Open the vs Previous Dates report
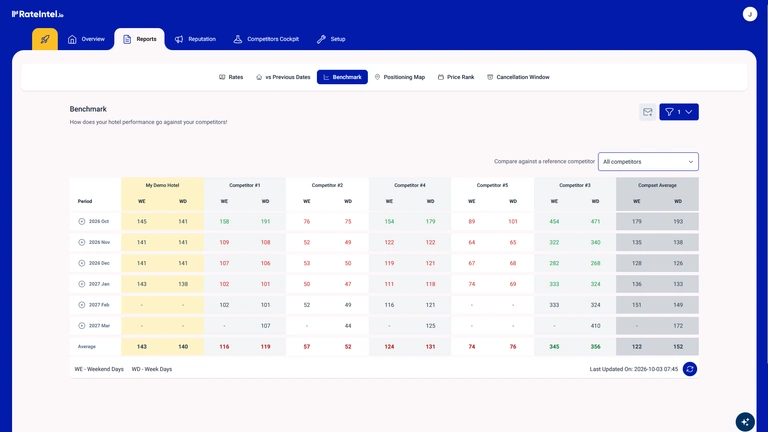Screen dimensions: 768x432 [283, 77]
